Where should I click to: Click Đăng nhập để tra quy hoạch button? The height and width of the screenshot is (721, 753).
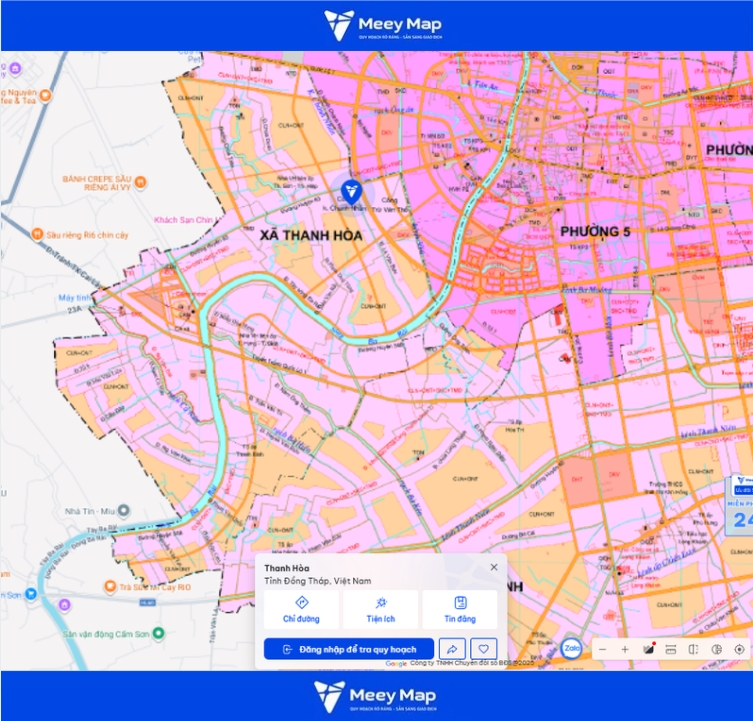click(349, 649)
